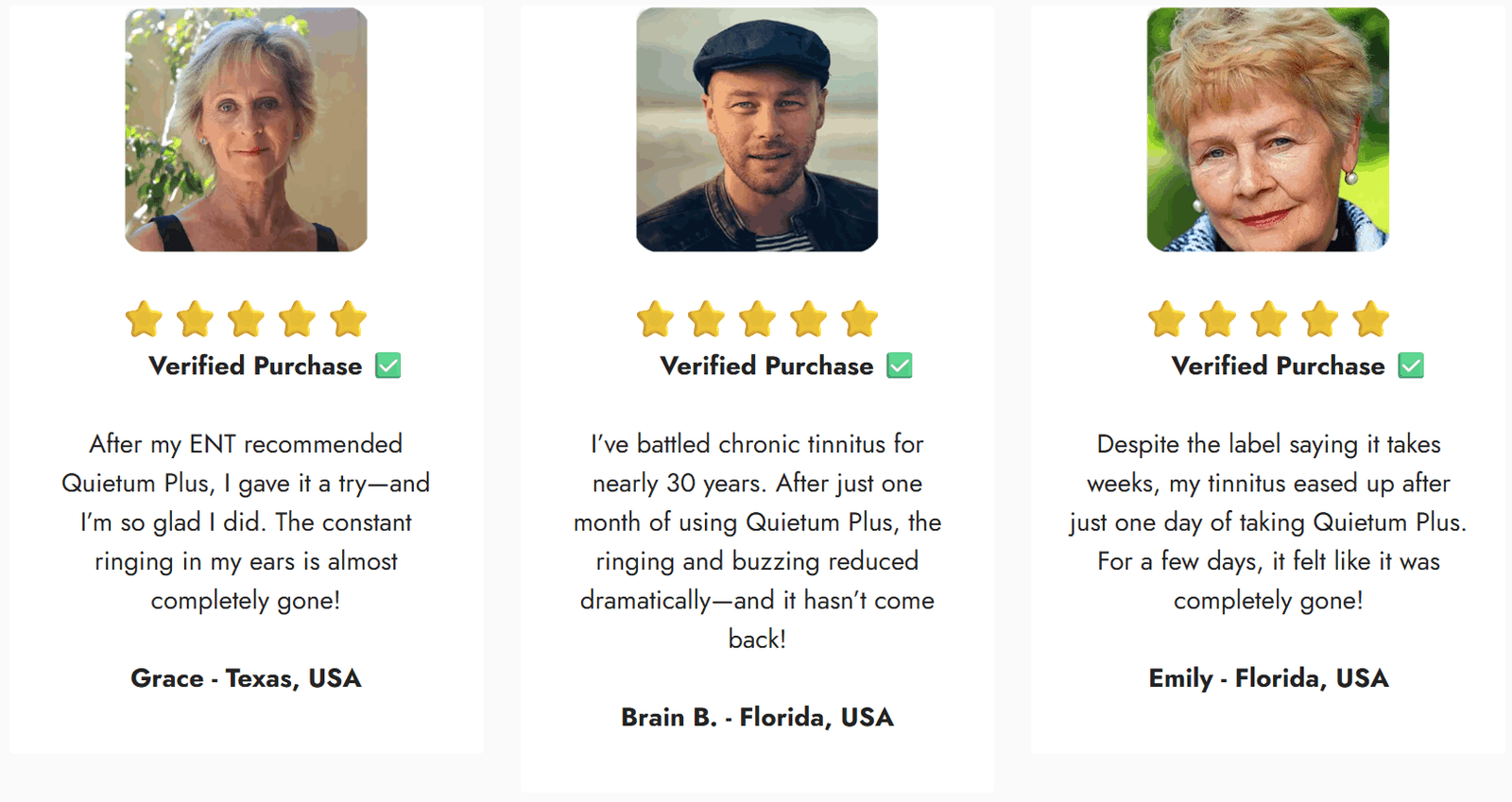Open Emily's profile photo
Image resolution: width=1512 pixels, height=802 pixels.
point(1268,129)
